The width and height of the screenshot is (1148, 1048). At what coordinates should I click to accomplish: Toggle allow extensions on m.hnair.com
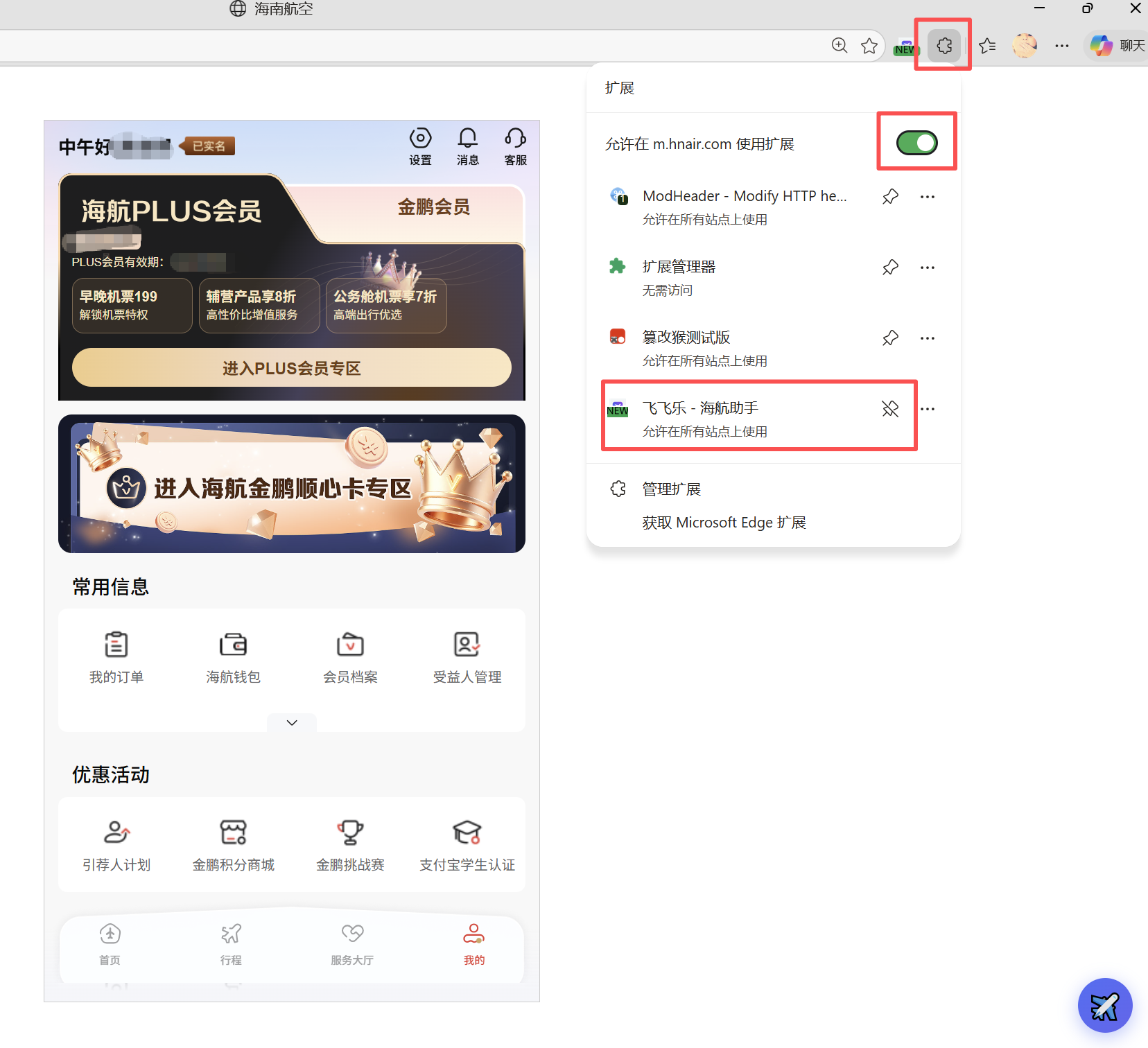[916, 143]
